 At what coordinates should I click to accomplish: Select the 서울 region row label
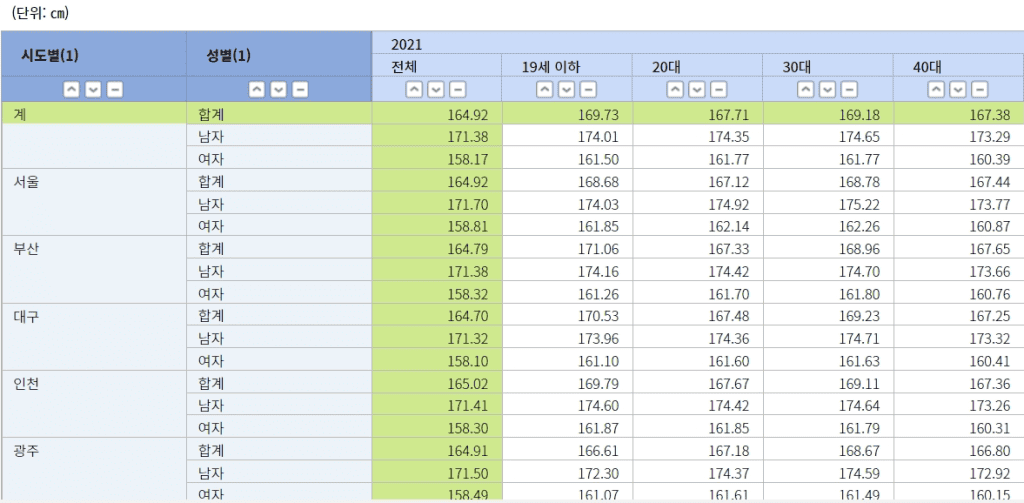[x=27, y=182]
